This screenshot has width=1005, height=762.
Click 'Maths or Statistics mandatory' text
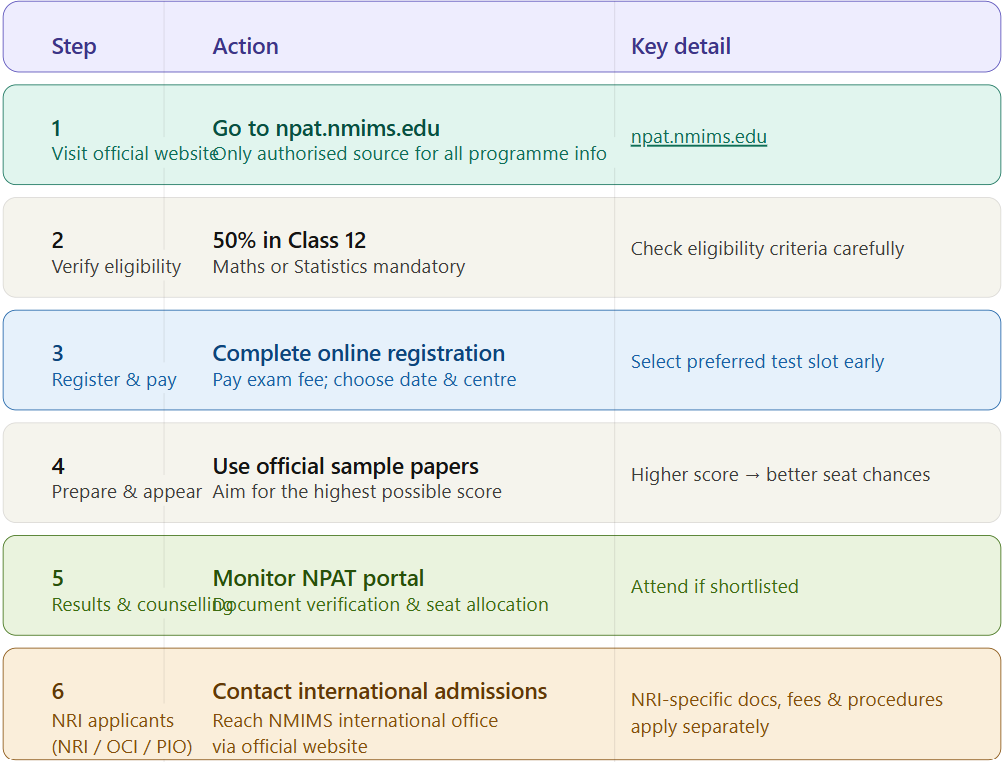tap(339, 267)
